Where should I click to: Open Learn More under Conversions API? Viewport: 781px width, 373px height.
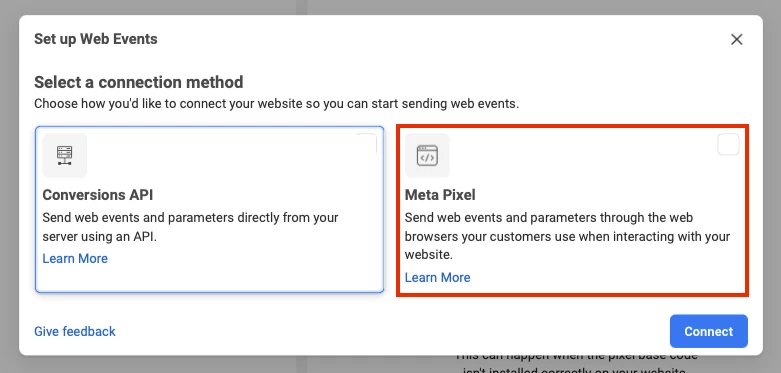pos(75,258)
